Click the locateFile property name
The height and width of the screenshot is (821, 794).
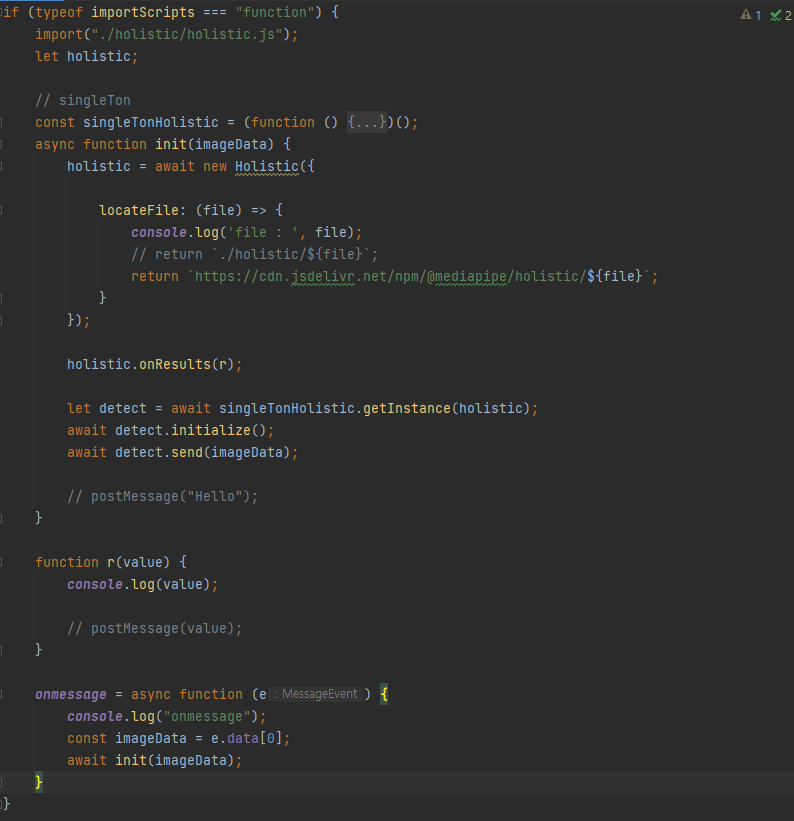point(139,210)
